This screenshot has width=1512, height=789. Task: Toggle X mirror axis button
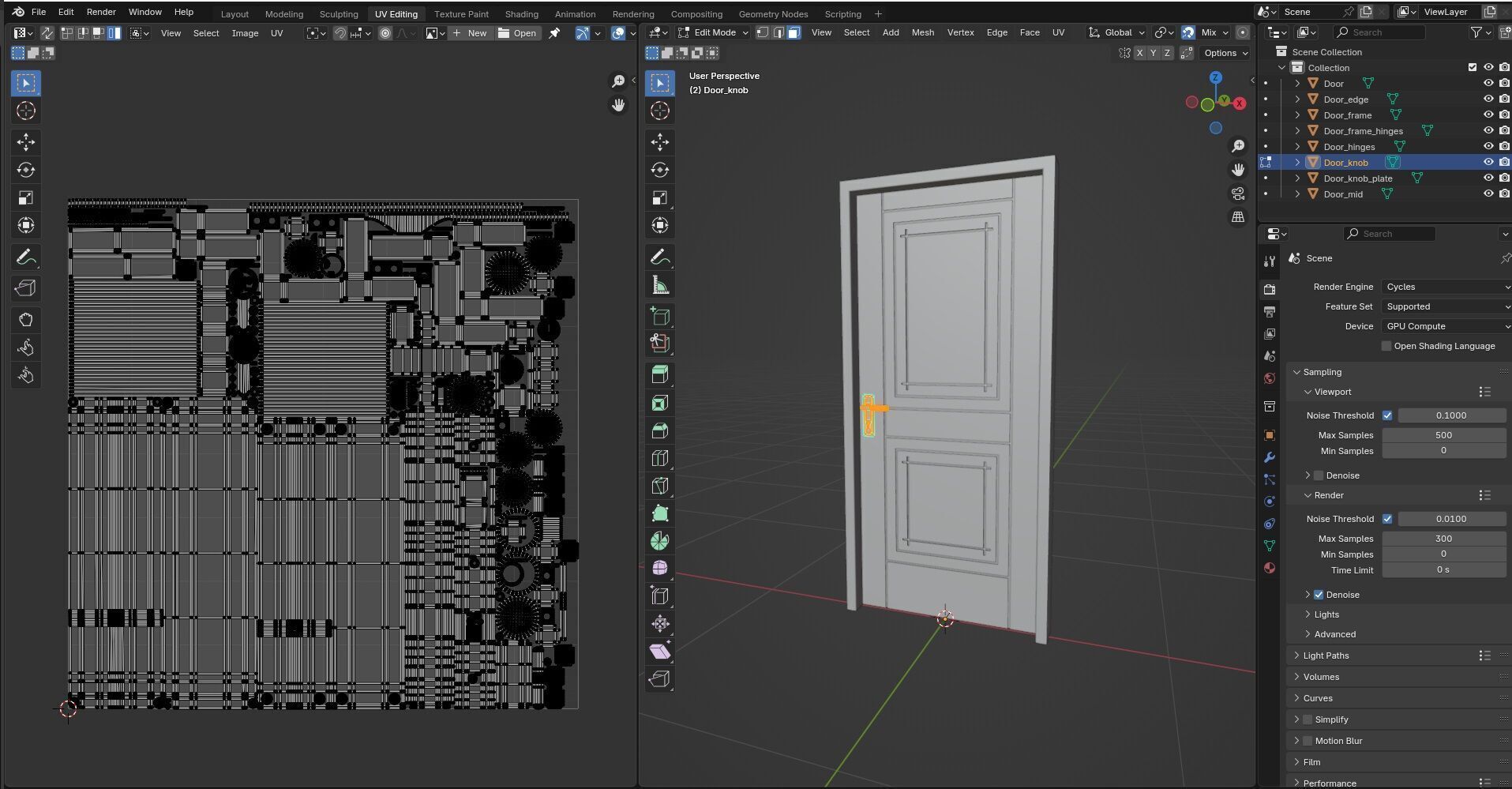coord(1139,53)
